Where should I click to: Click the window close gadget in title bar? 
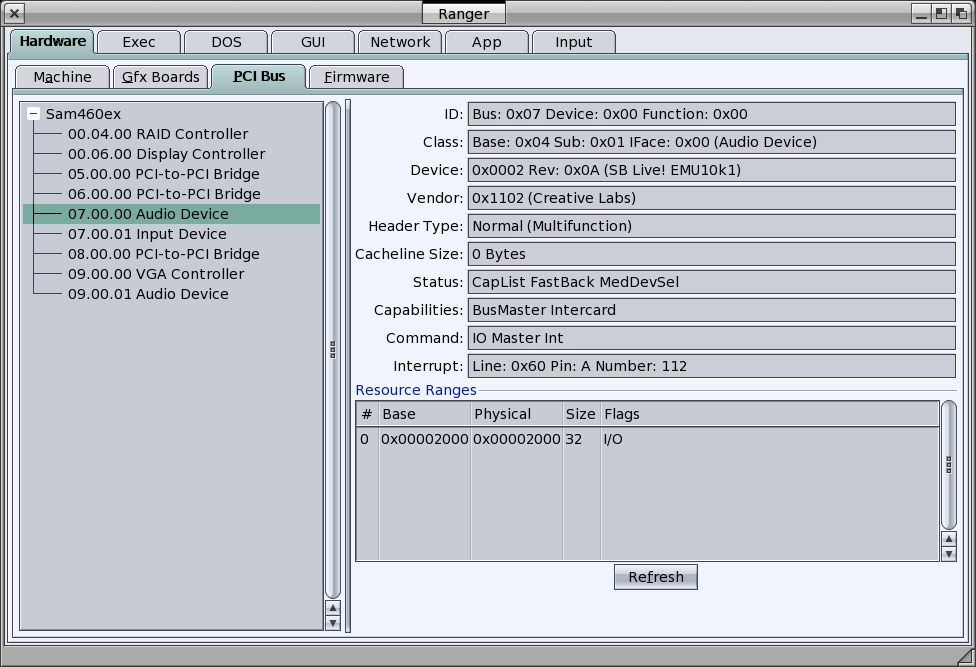(x=15, y=14)
